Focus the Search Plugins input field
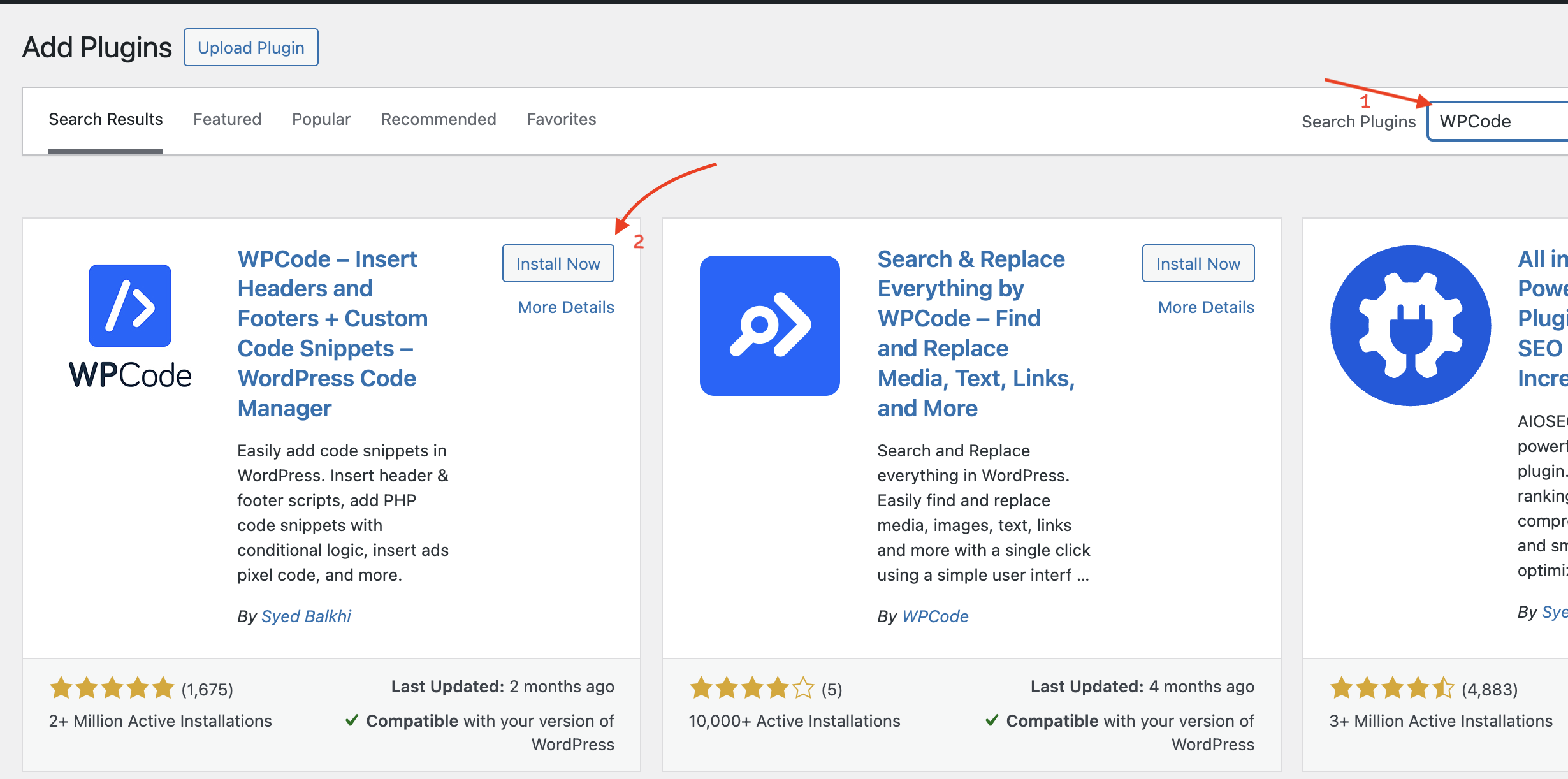The image size is (1568, 779). tap(1498, 121)
